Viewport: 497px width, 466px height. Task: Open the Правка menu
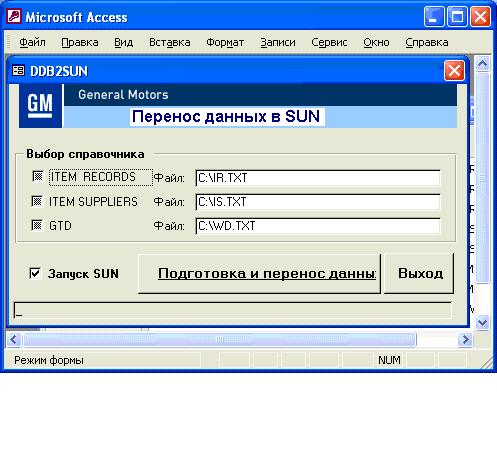tap(80, 42)
